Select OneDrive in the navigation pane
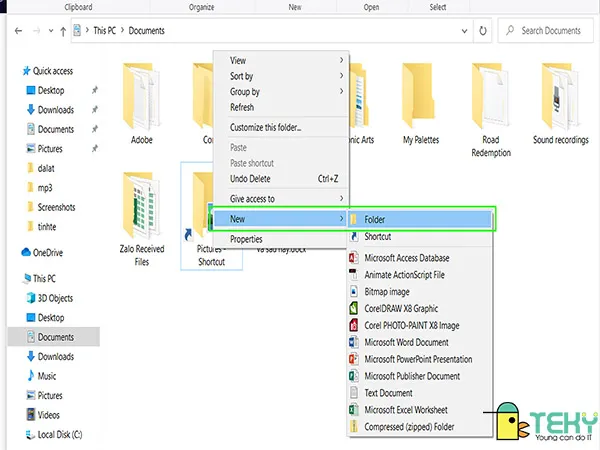The image size is (600, 450). (x=47, y=253)
